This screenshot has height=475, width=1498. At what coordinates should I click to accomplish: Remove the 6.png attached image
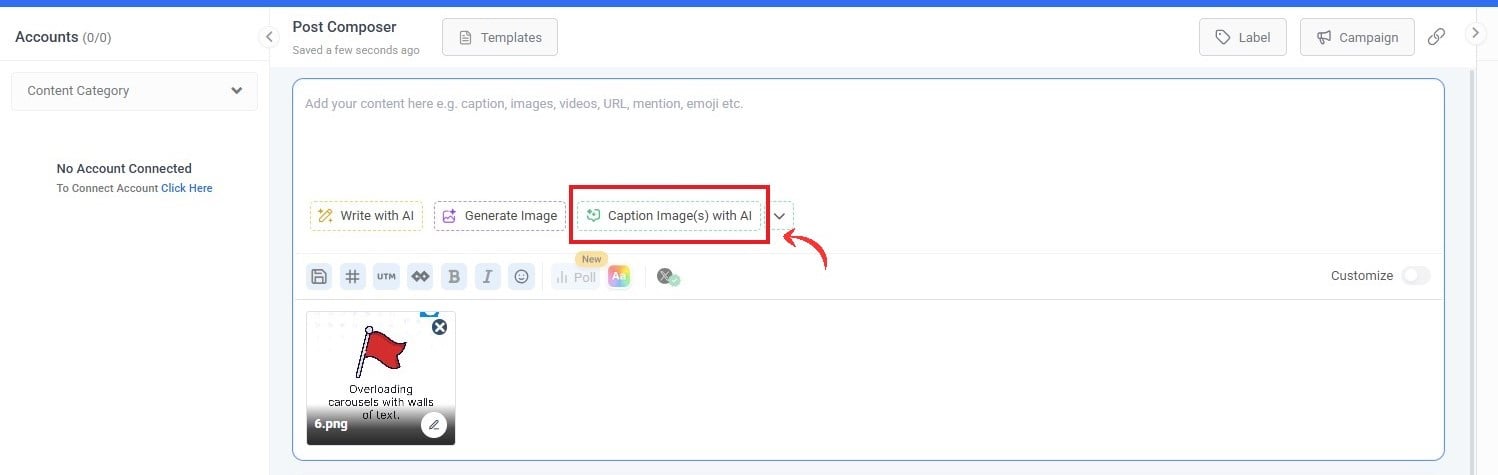tap(439, 327)
